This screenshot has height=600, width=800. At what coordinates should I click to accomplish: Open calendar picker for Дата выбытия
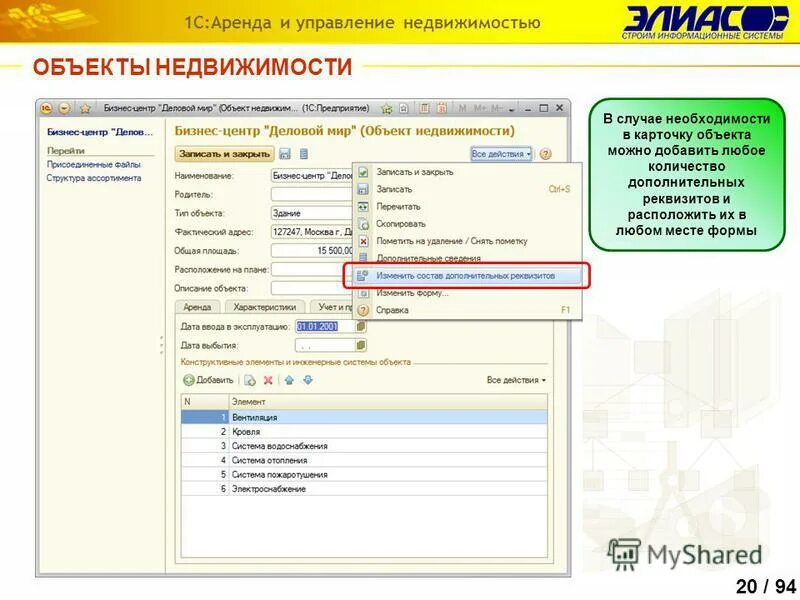(x=361, y=345)
